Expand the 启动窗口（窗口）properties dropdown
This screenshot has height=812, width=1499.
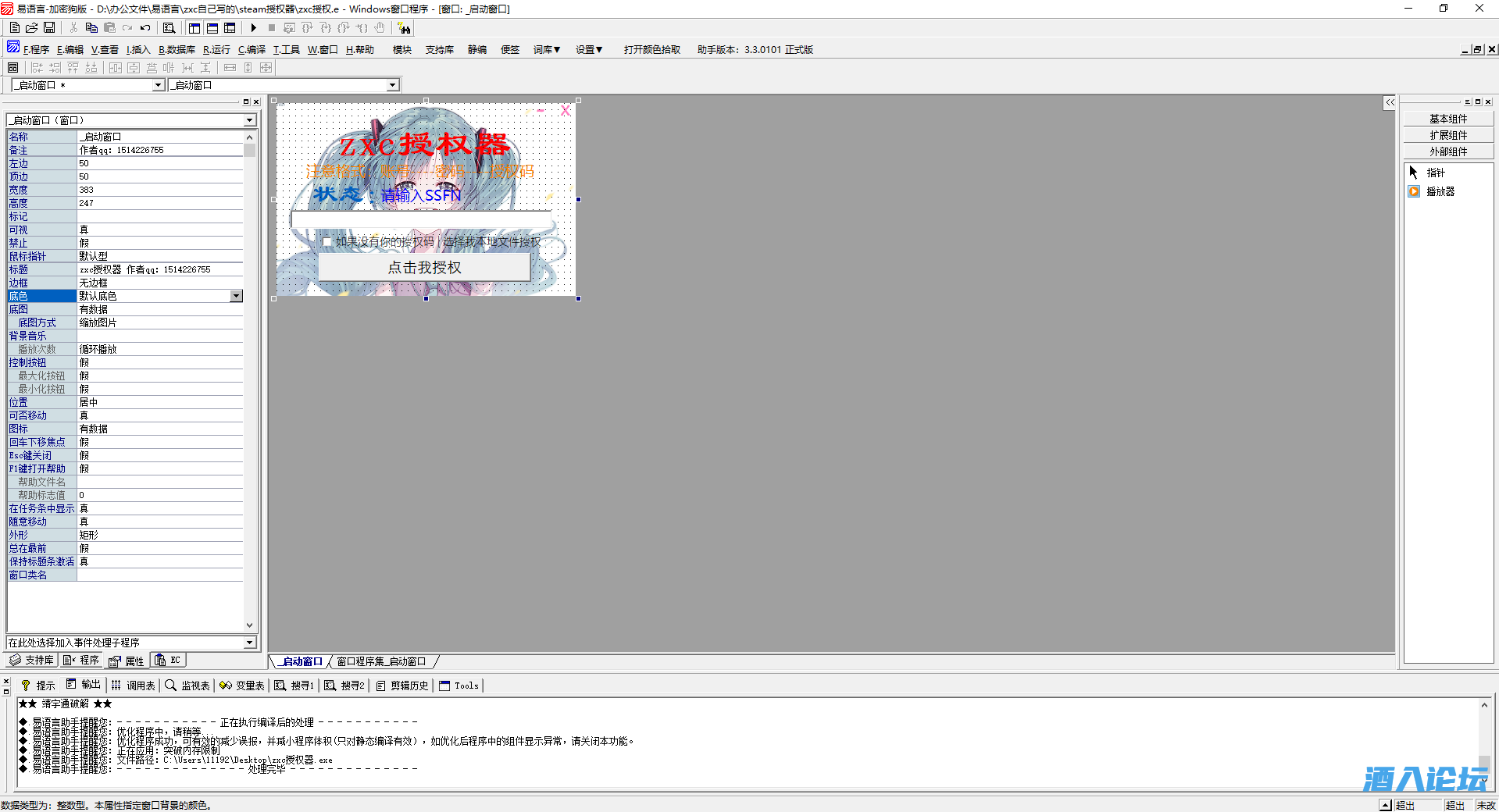point(249,119)
